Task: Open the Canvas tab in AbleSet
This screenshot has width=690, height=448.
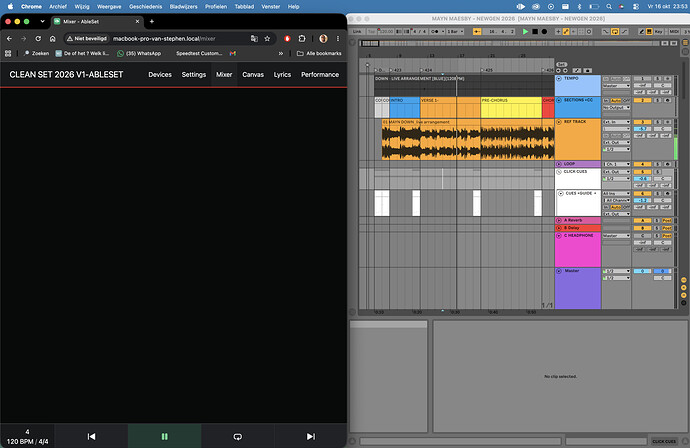Action: [253, 74]
